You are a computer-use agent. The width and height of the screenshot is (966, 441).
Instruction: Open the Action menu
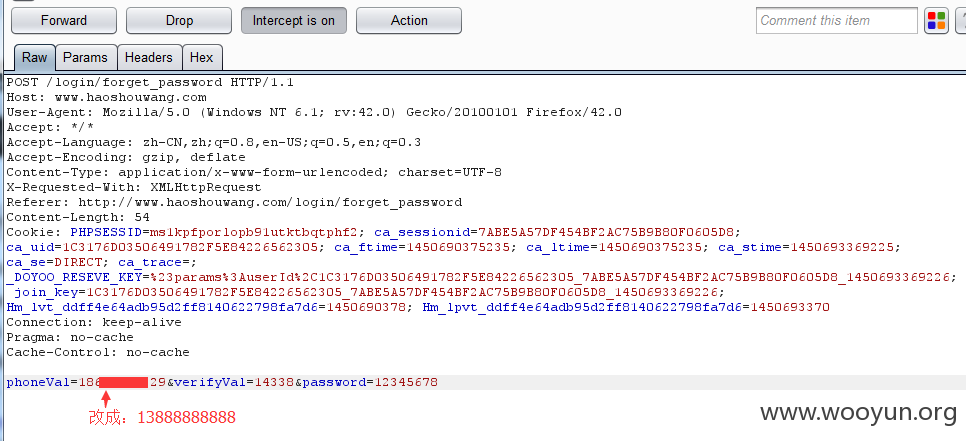(409, 21)
